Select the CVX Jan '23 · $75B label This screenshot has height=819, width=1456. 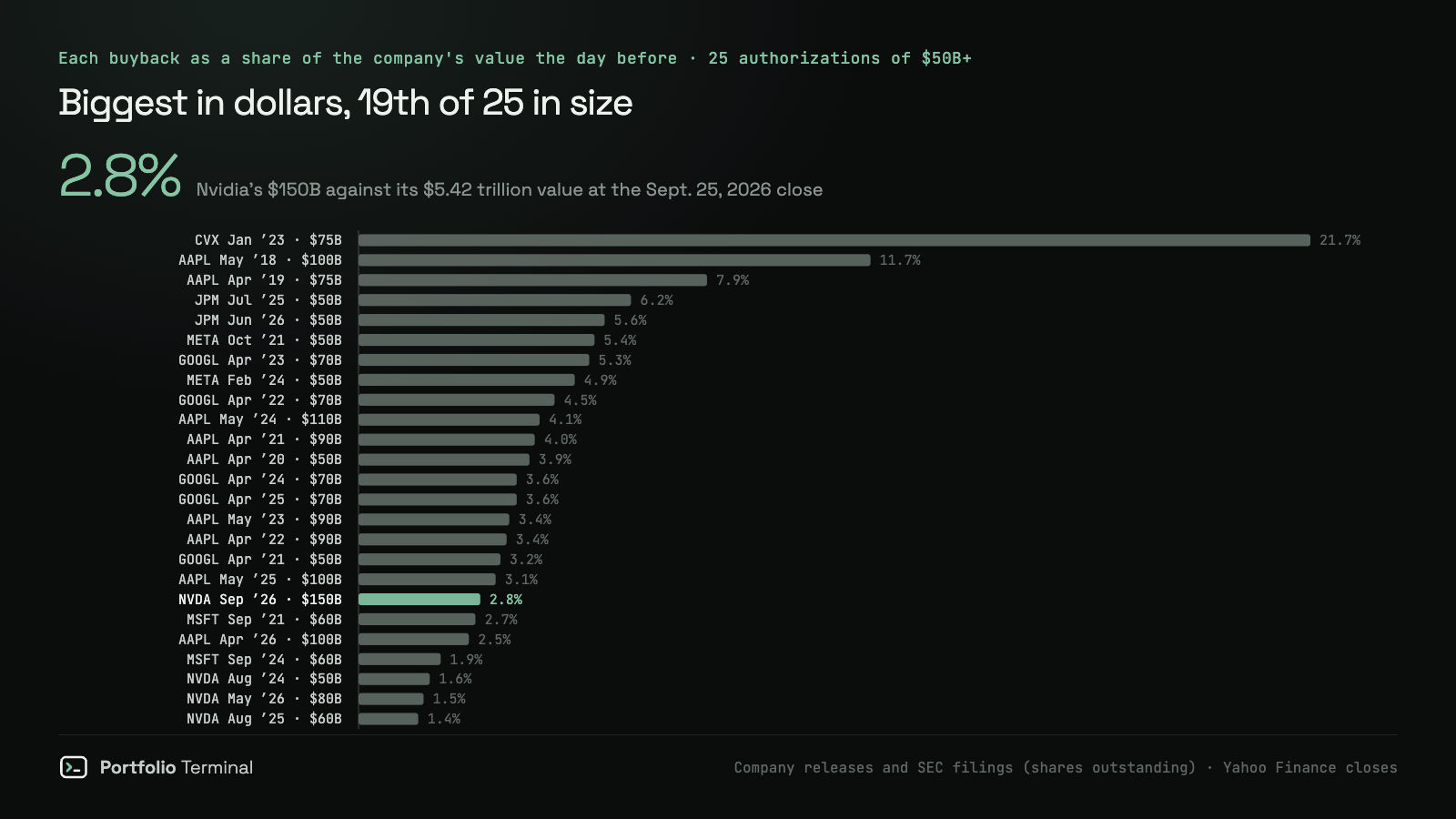click(x=268, y=240)
